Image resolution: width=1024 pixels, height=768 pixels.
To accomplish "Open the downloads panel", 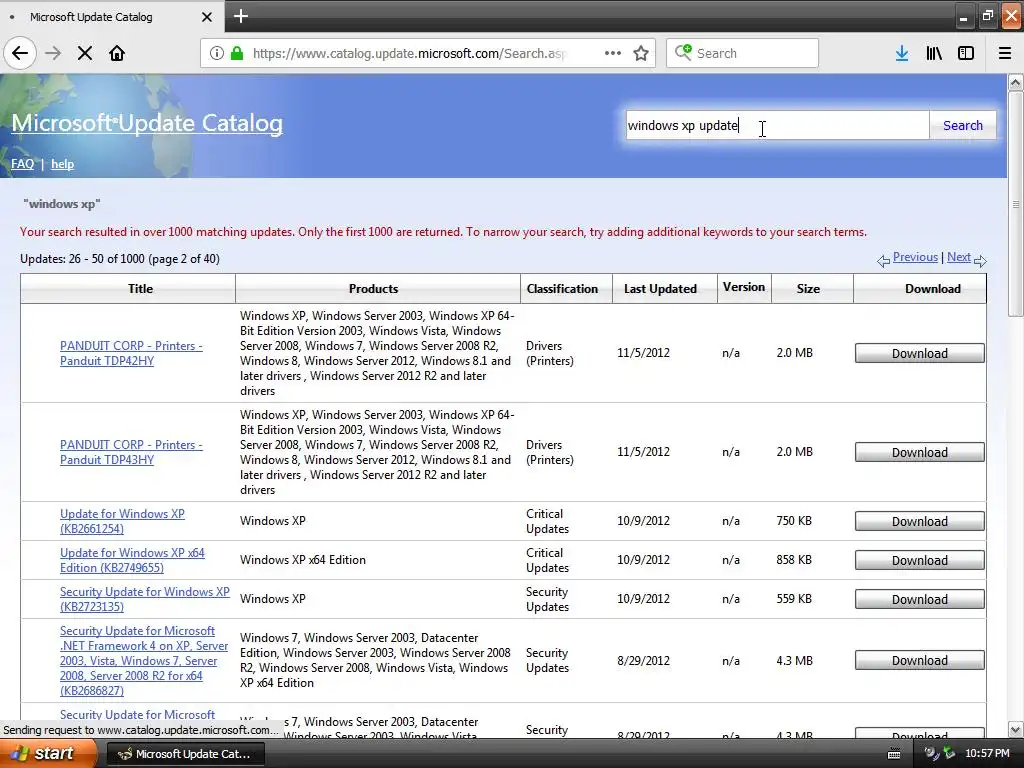I will pyautogui.click(x=902, y=53).
